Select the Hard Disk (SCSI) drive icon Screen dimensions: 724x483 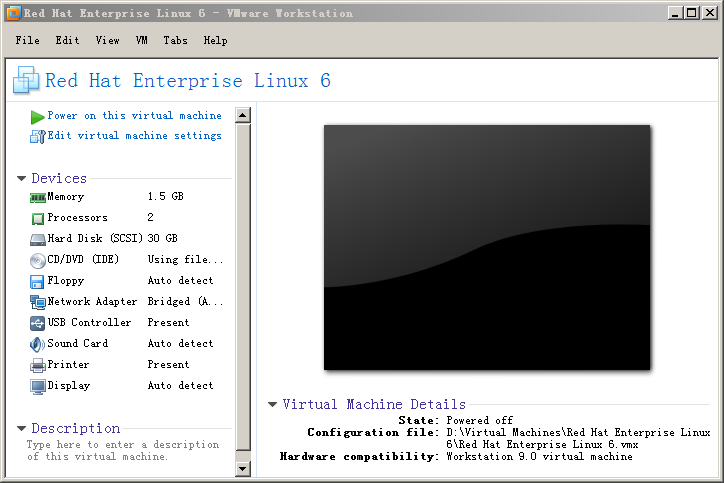[37, 240]
